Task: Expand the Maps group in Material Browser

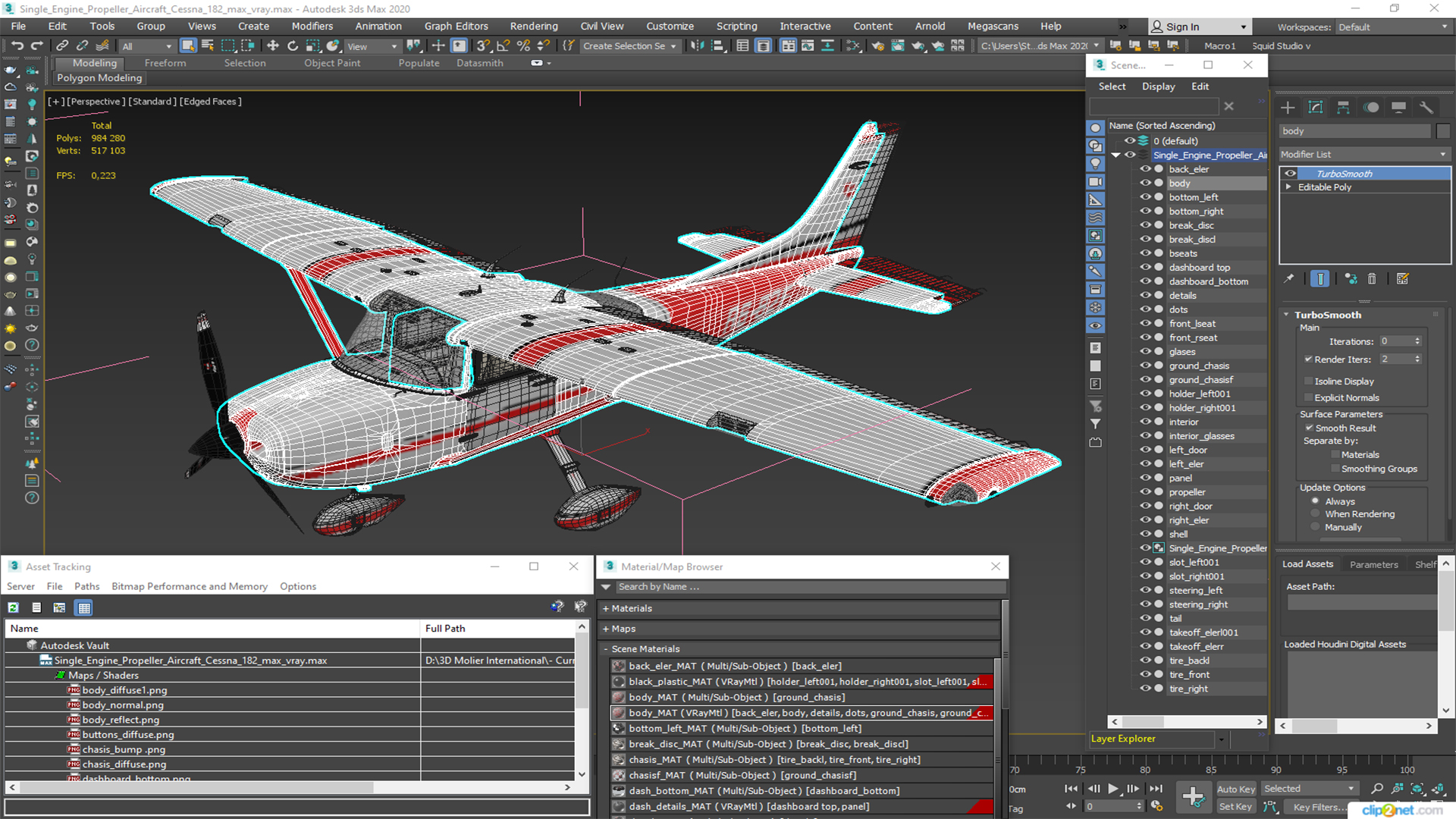Action: (606, 629)
